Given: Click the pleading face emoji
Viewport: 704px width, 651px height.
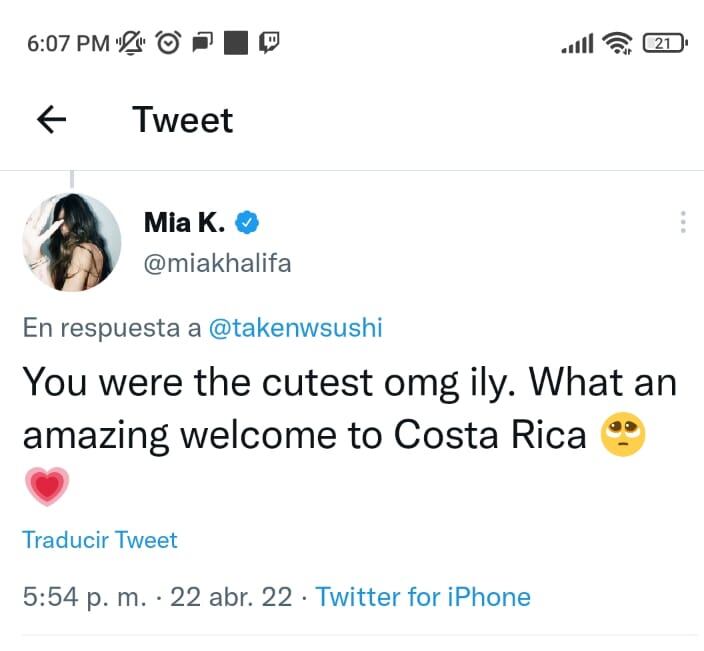Looking at the screenshot, I should (x=622, y=435).
